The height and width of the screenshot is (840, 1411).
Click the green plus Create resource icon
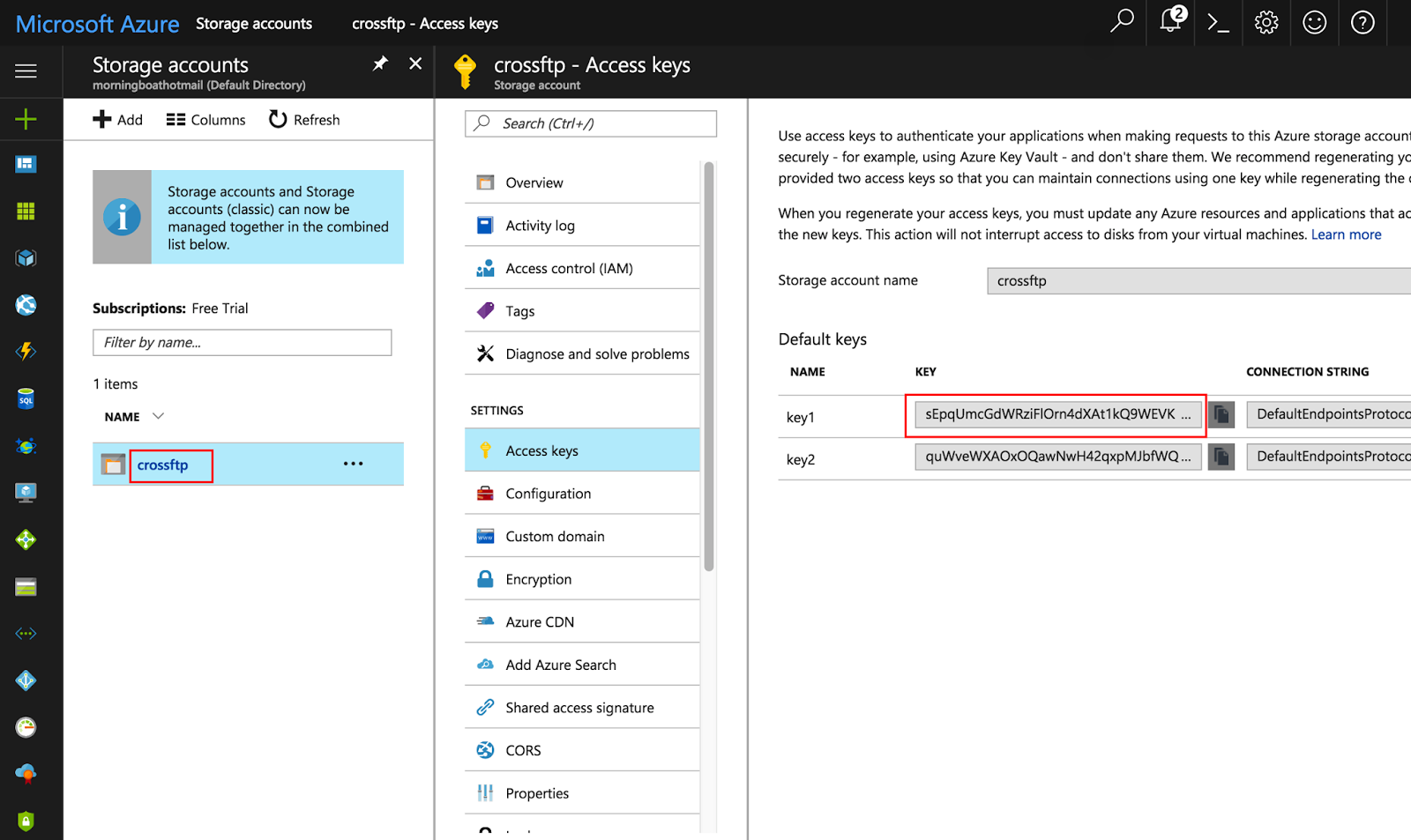pos(26,117)
